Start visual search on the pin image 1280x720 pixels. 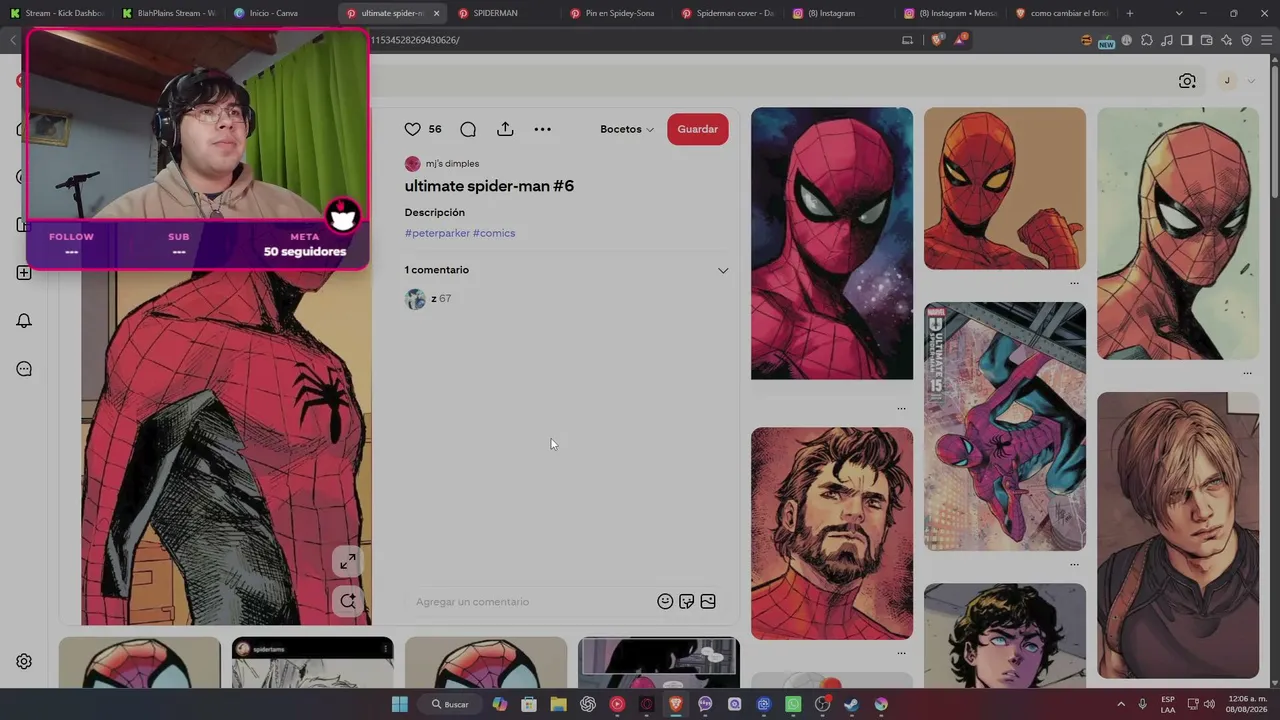tap(348, 601)
